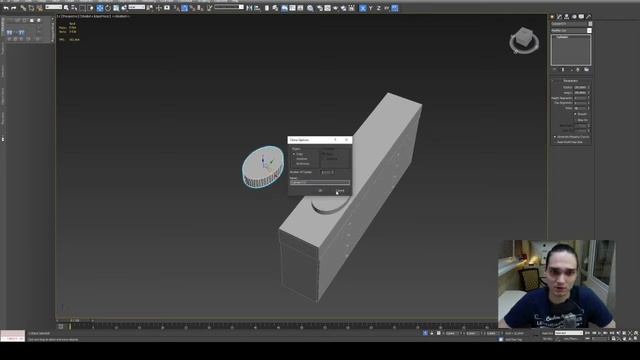Click the Radius value field

(580, 87)
